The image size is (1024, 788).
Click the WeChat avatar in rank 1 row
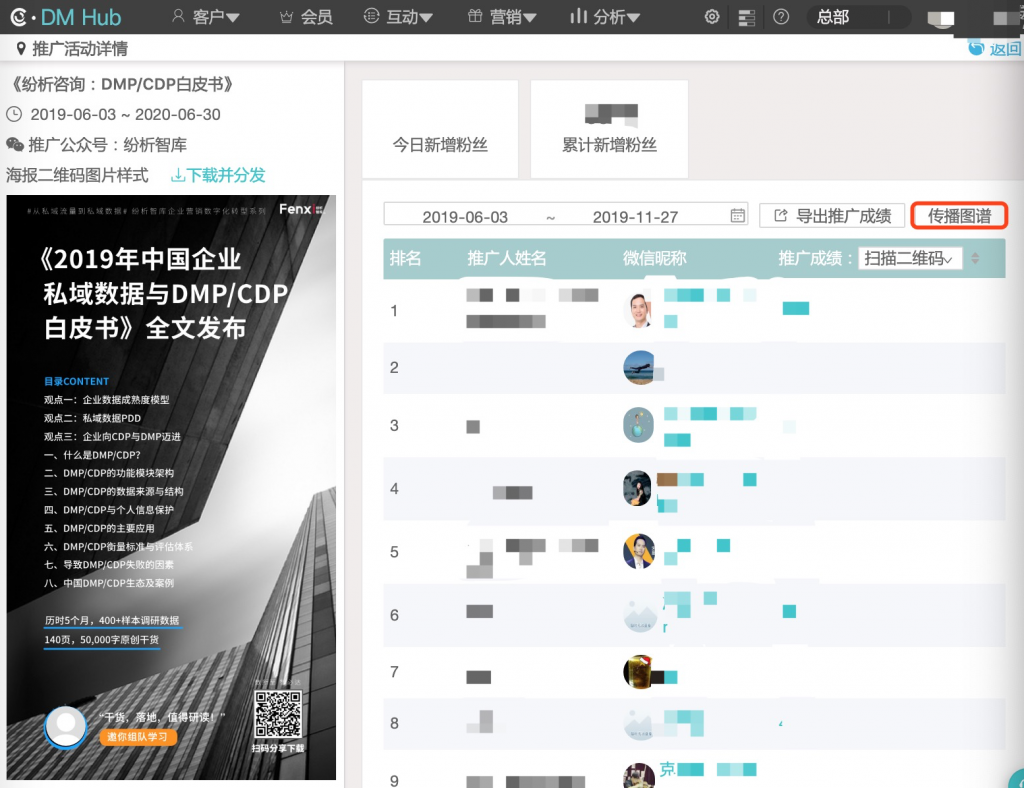click(x=639, y=310)
